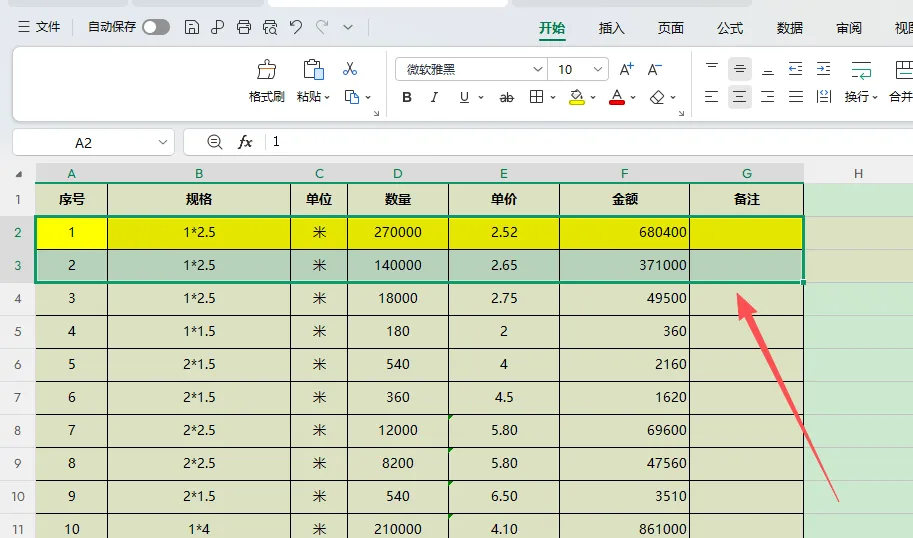Viewport: 913px width, 538px height.
Task: Expand font color dropdown arrow
Action: tap(633, 97)
